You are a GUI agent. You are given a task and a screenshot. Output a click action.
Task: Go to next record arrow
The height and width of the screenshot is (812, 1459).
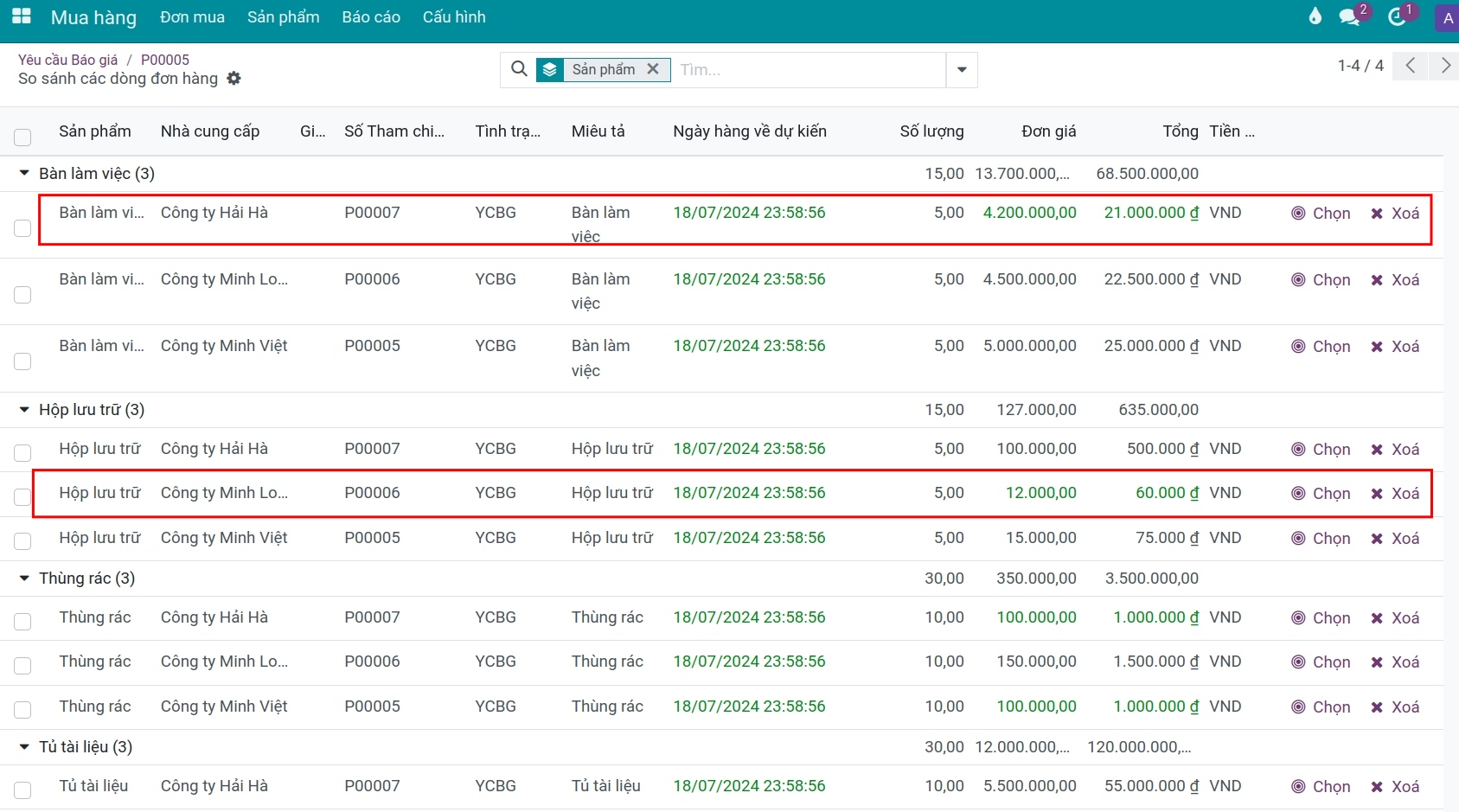tap(1445, 66)
